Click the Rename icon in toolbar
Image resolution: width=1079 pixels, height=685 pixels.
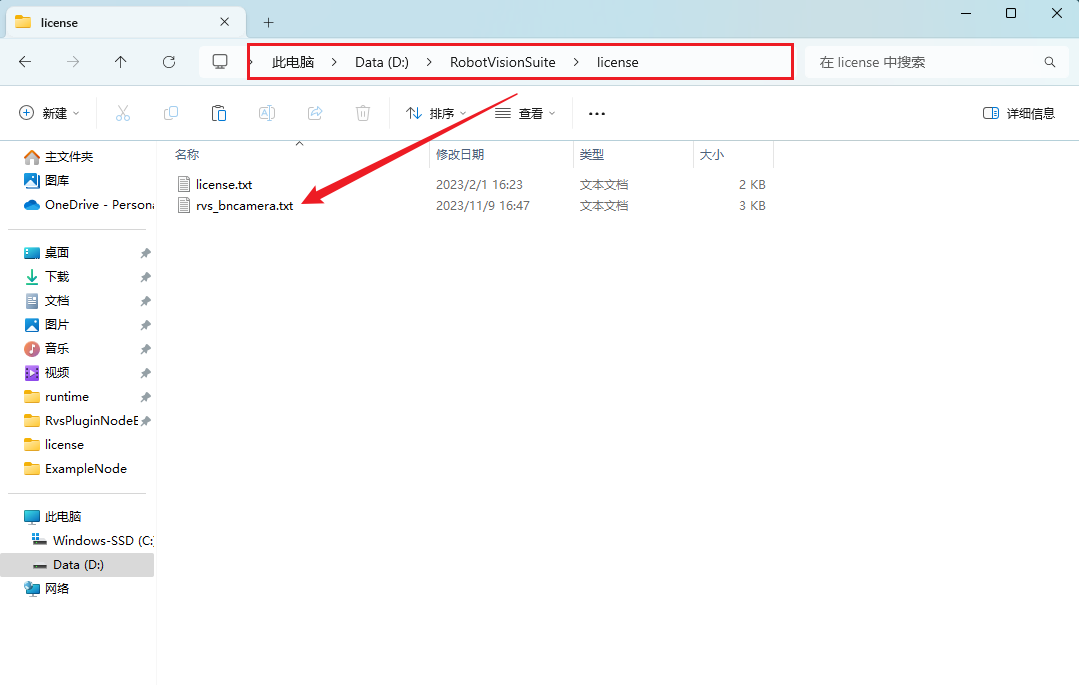[x=267, y=114]
